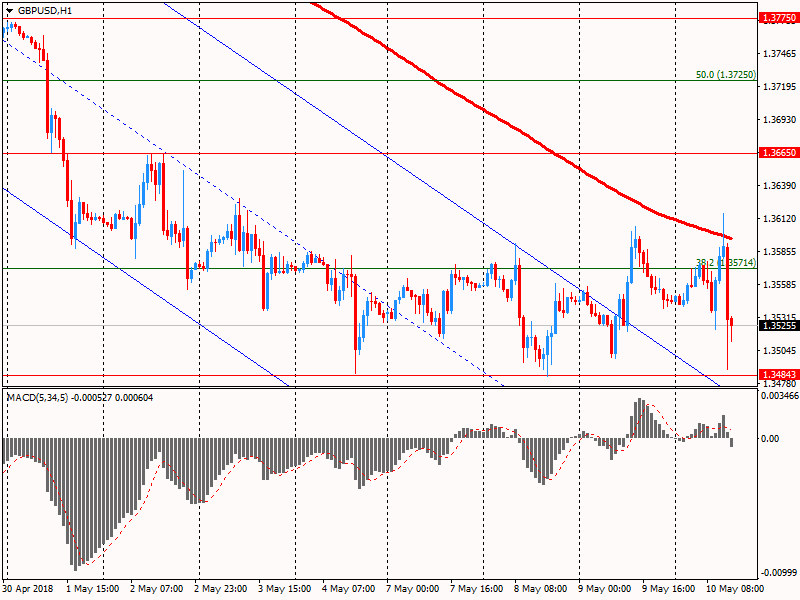Click the 2 May 07:00 time label
This screenshot has width=800, height=600.
[x=157, y=589]
